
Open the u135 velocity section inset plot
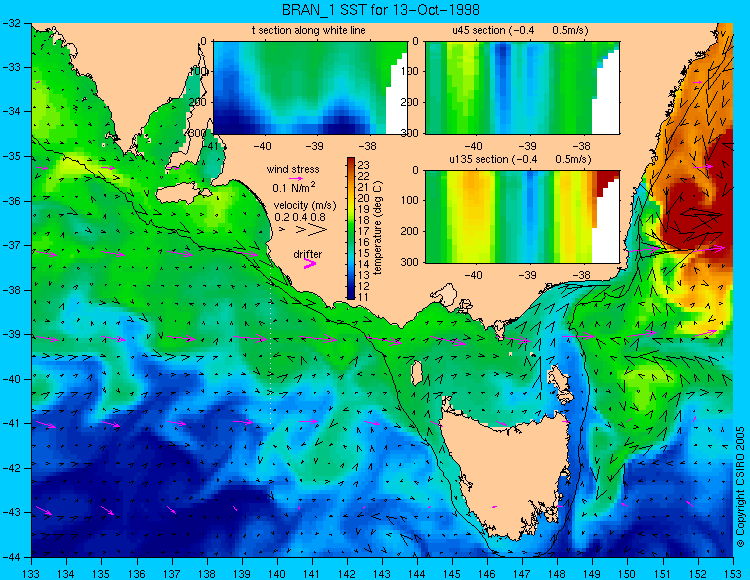[x=522, y=217]
